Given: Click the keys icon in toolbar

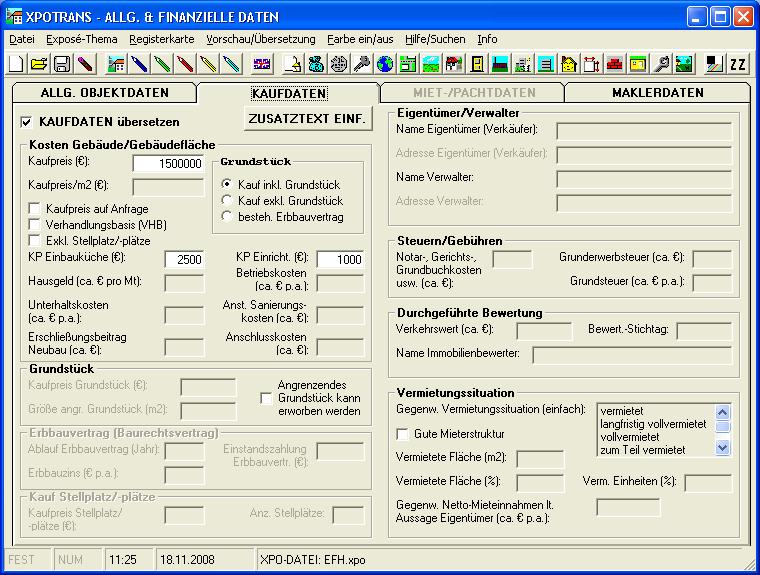Looking at the screenshot, I should pos(361,65).
